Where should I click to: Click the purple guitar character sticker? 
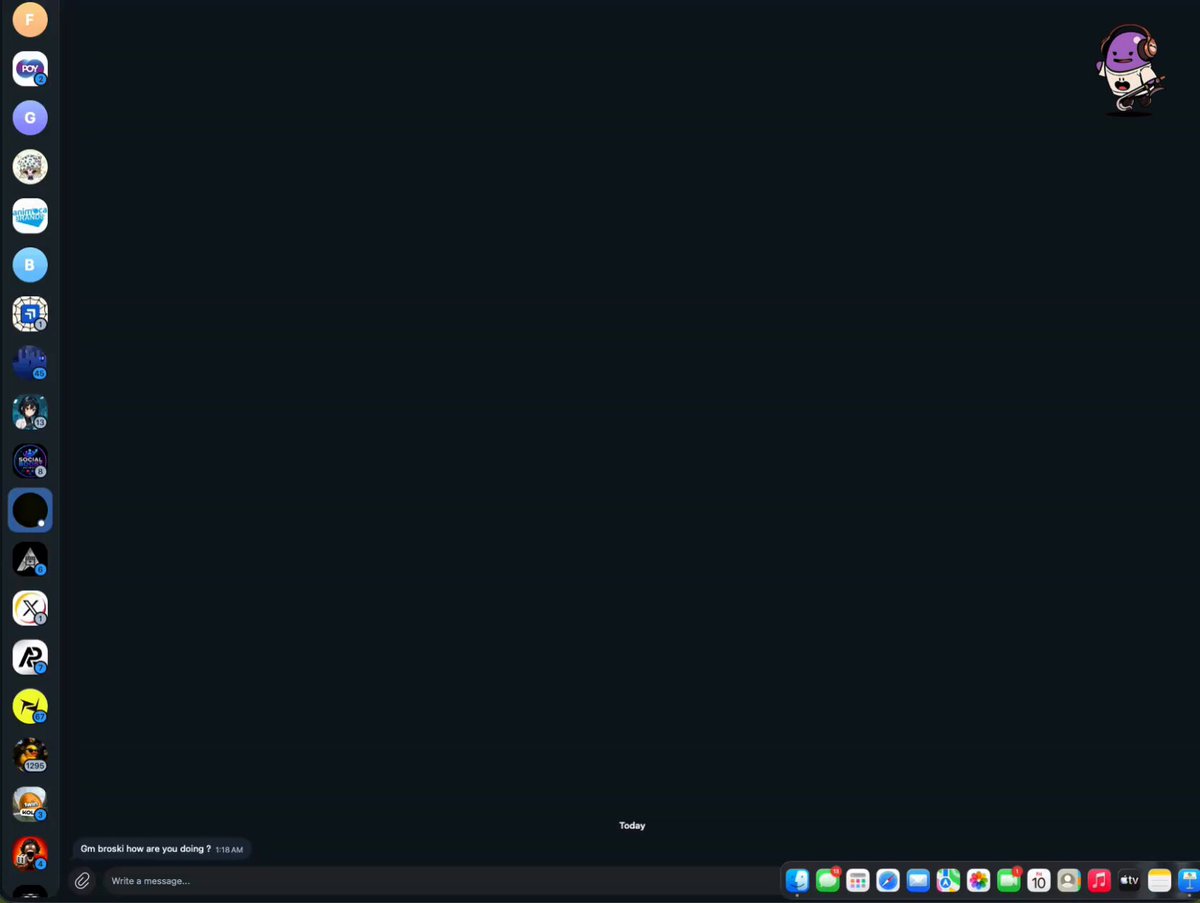pyautogui.click(x=1130, y=70)
